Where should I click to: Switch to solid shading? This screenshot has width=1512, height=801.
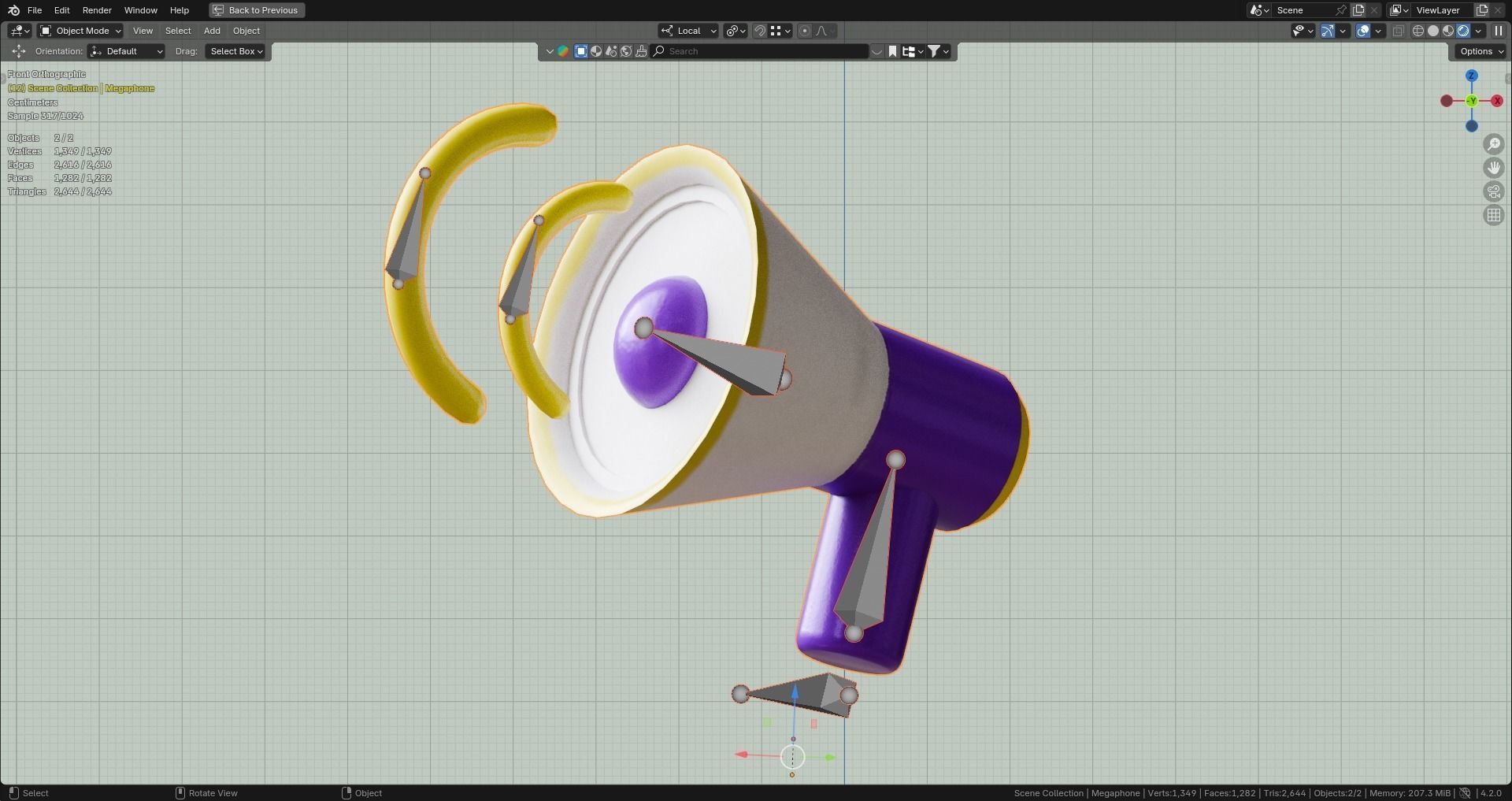pyautogui.click(x=1433, y=31)
